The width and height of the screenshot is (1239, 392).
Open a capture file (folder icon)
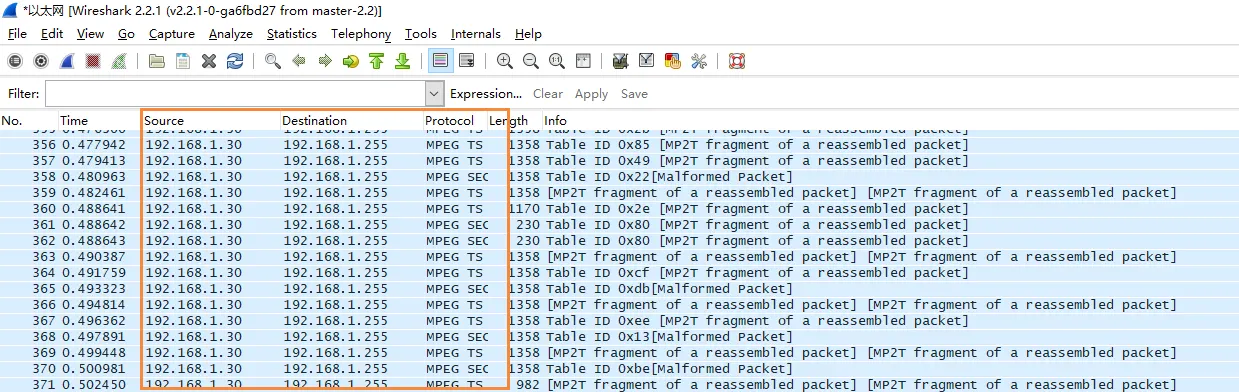[x=157, y=61]
